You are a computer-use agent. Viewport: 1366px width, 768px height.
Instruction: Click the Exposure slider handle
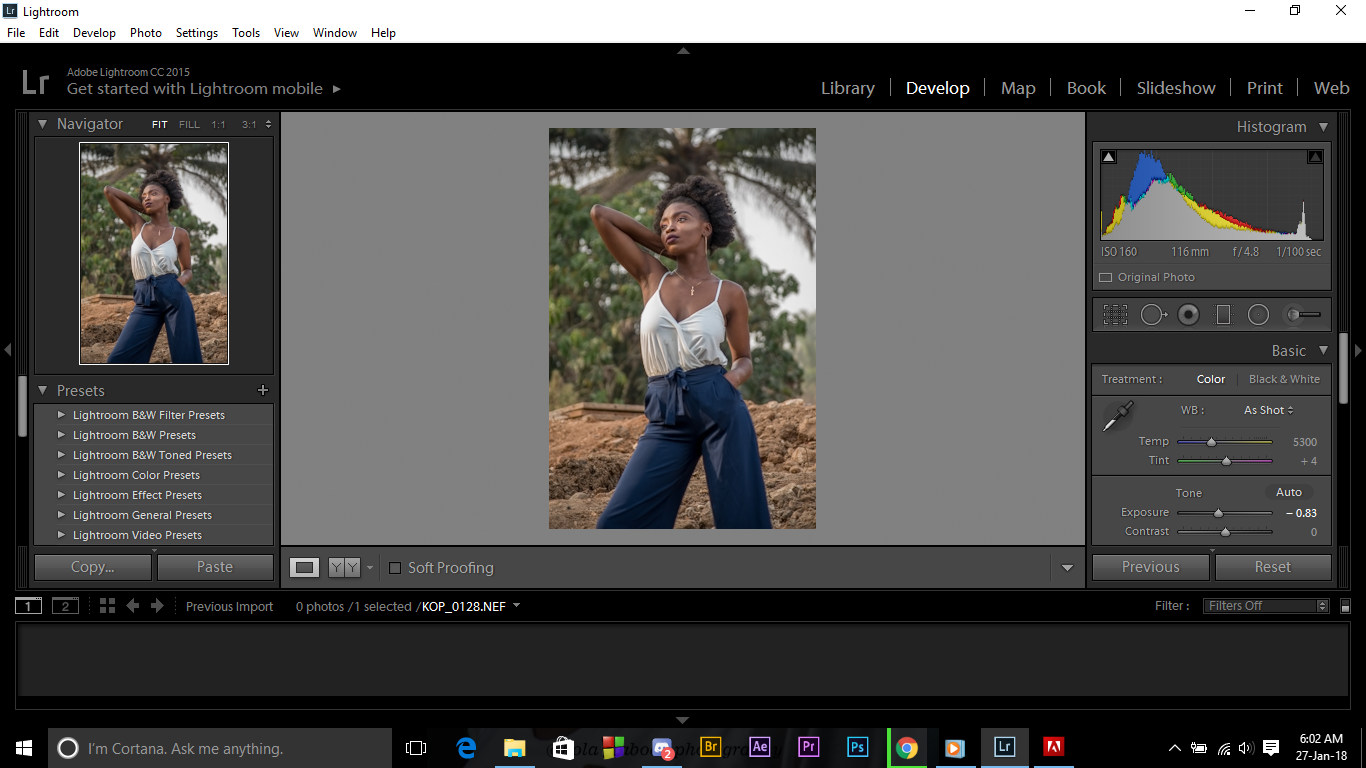tap(1218, 513)
